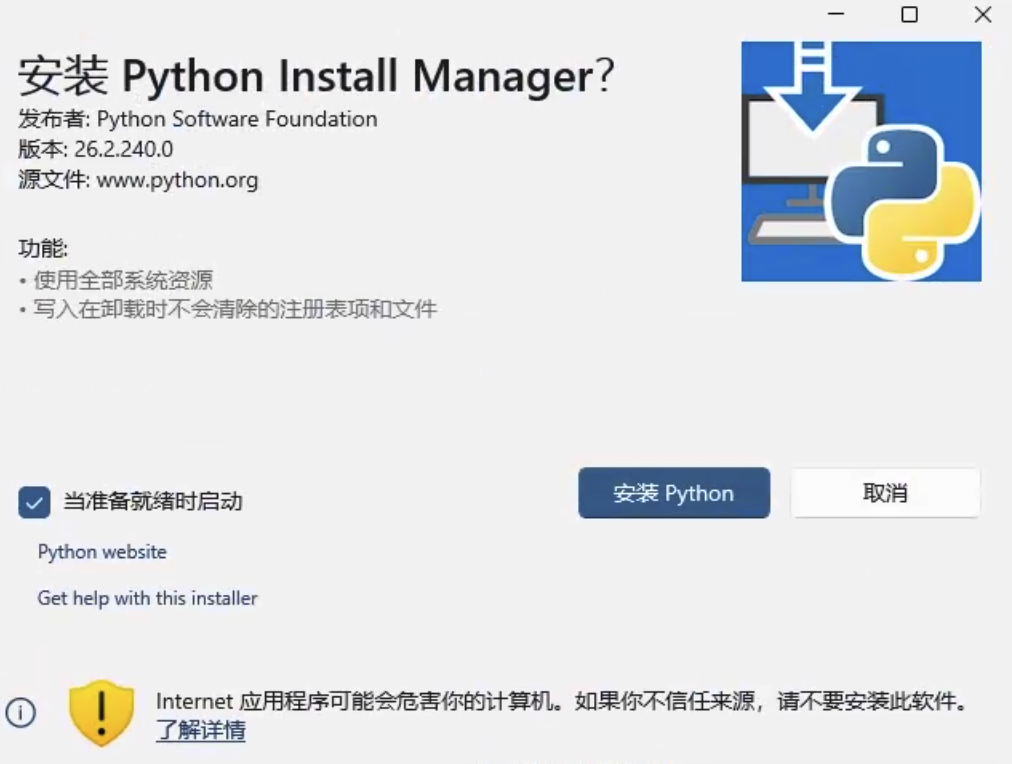
Task: Click the 功能: heading
Action: point(43,248)
